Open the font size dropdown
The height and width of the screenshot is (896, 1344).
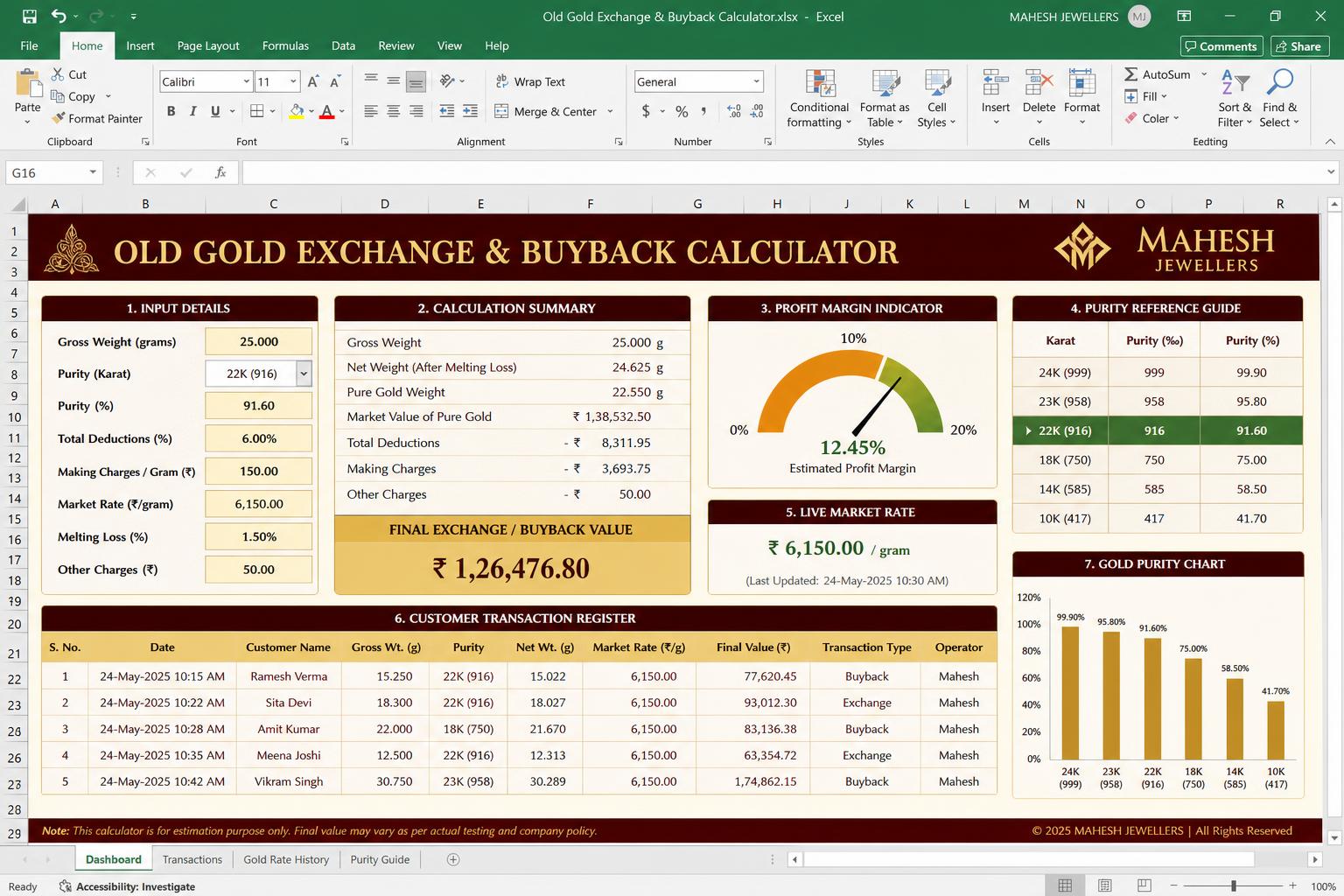(x=293, y=81)
